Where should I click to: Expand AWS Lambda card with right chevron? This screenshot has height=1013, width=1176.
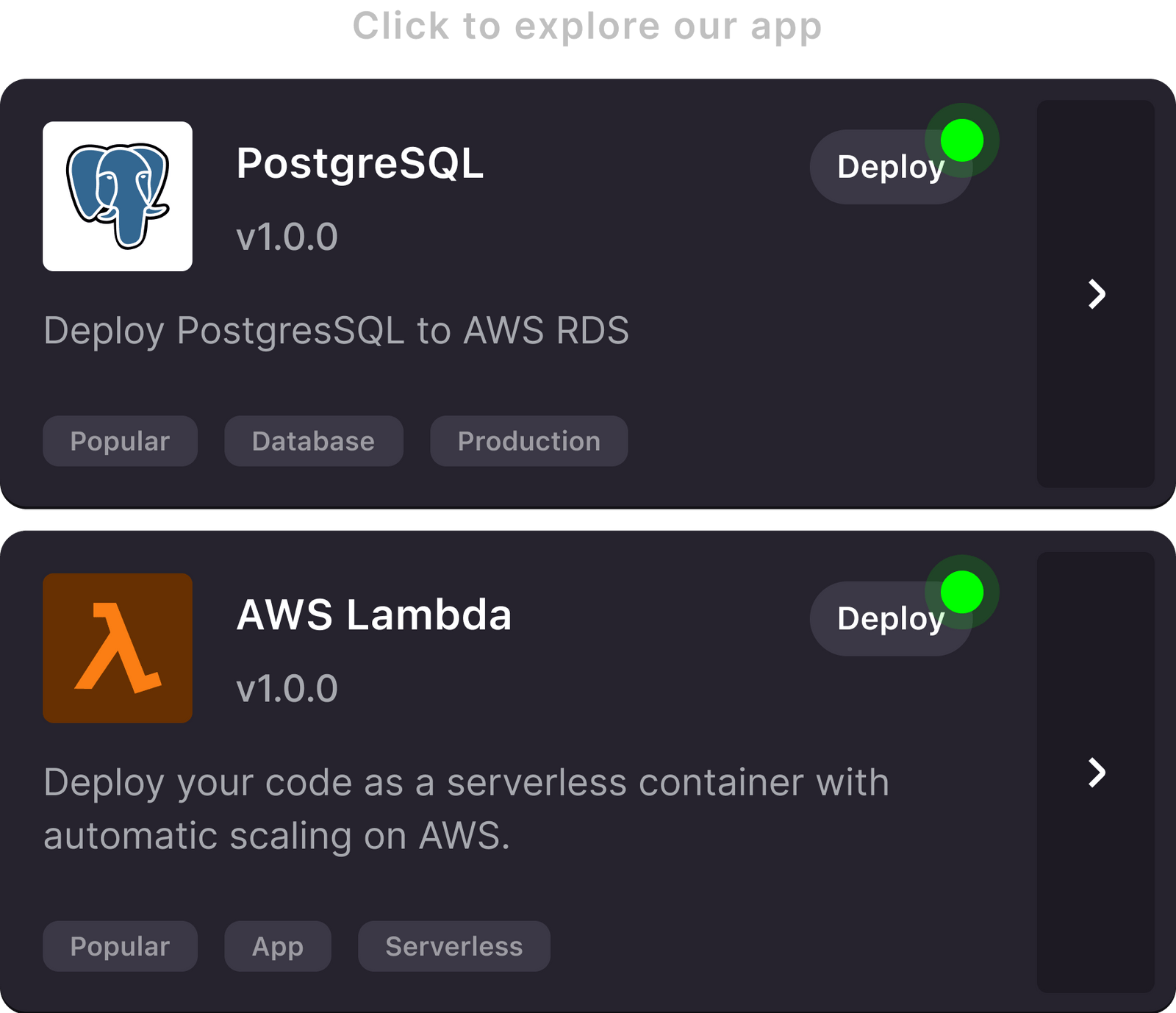(1096, 773)
